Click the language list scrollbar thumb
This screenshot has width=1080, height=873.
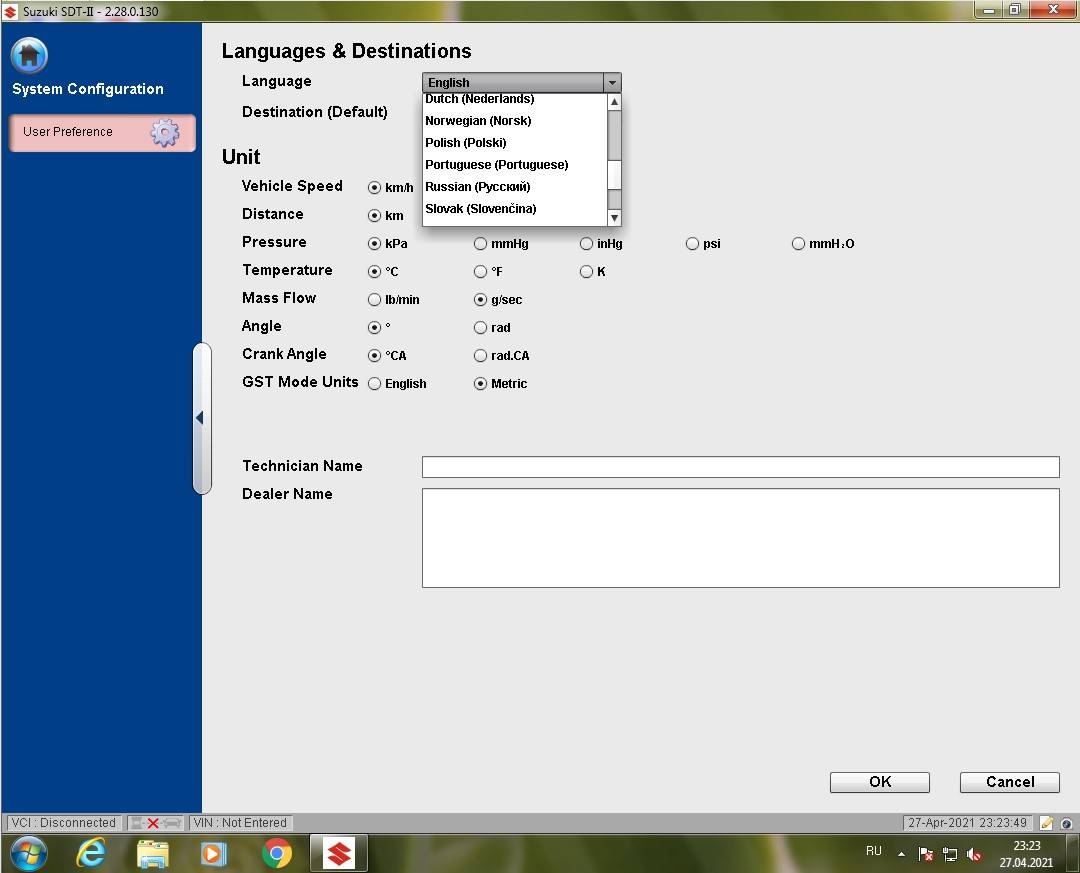[x=614, y=174]
